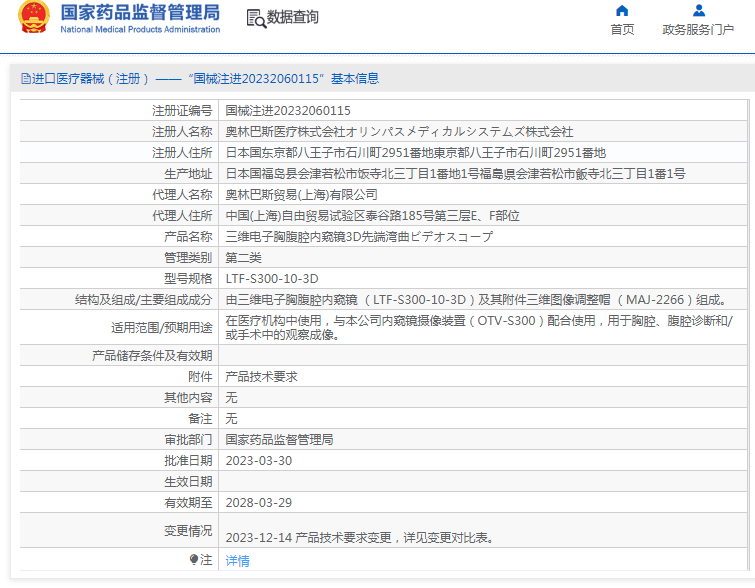Select the 型号规格 label cell

(x=188, y=279)
